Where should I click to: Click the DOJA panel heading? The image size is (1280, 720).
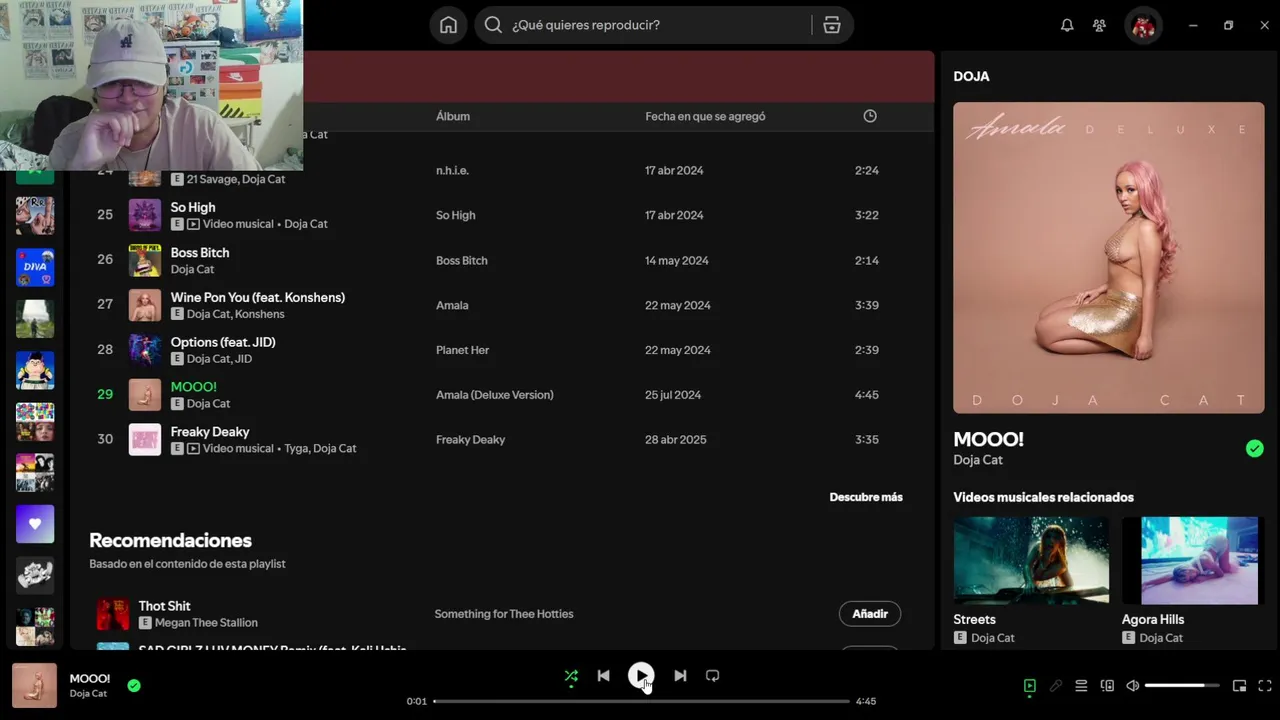click(x=972, y=76)
